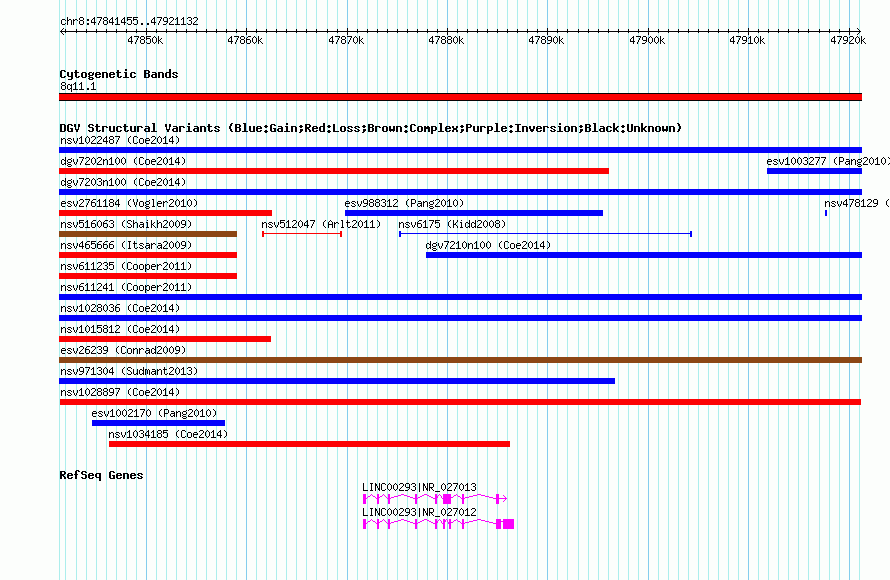Click the 8q11.1 band label
The width and height of the screenshot is (890, 580).
pos(78,86)
